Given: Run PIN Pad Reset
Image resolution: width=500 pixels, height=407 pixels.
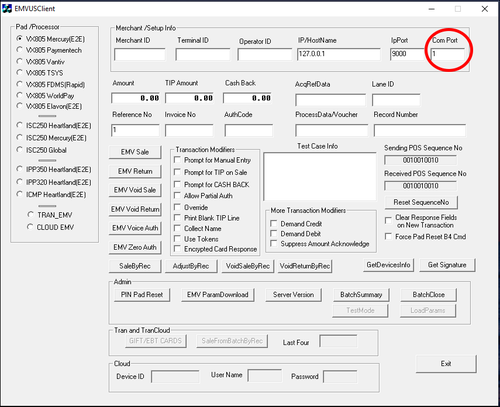Looking at the screenshot, I should 142,295.
